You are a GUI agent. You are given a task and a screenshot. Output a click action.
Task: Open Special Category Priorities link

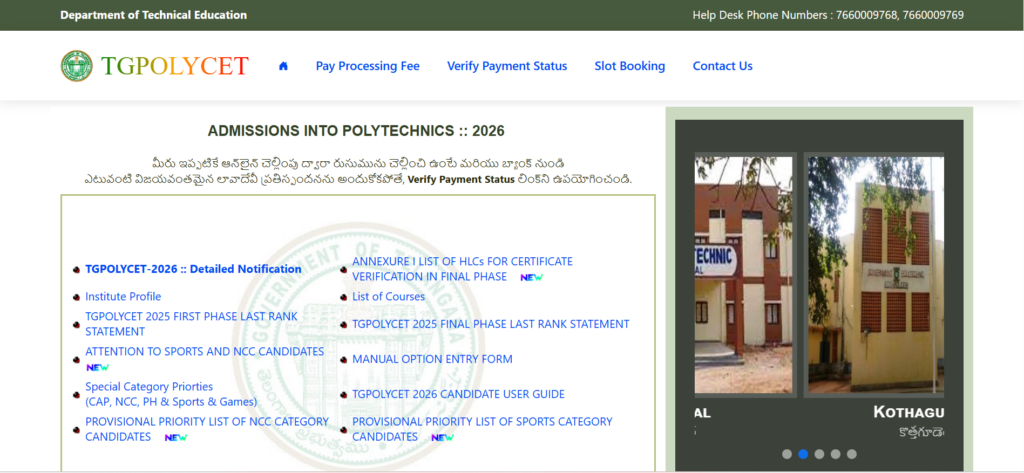click(171, 394)
